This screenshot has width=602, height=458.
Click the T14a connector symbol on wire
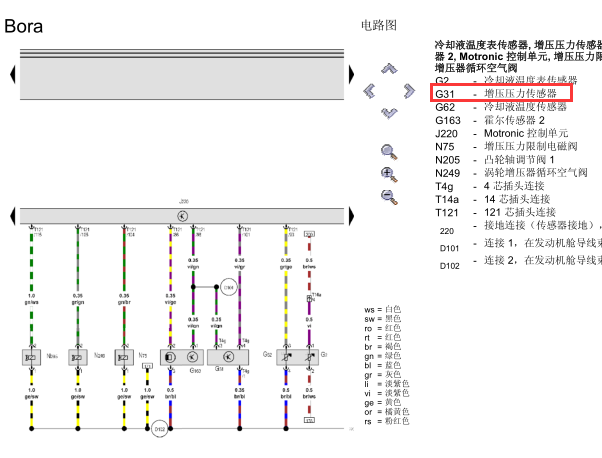(309, 299)
